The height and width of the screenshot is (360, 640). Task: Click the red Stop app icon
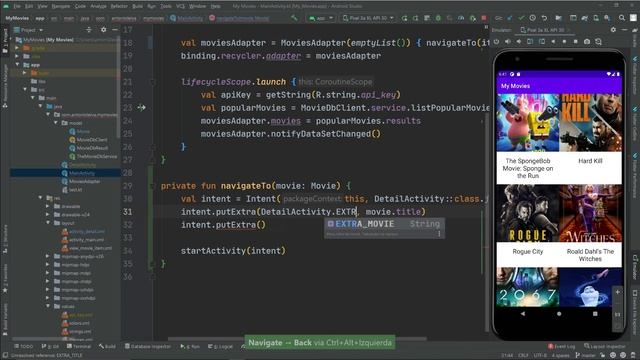pos(484,18)
